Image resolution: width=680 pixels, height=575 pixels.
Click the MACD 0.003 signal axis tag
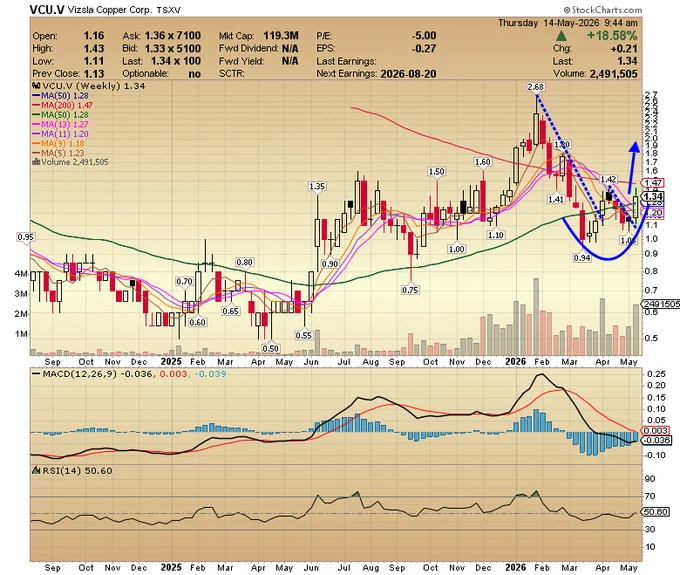coord(656,431)
